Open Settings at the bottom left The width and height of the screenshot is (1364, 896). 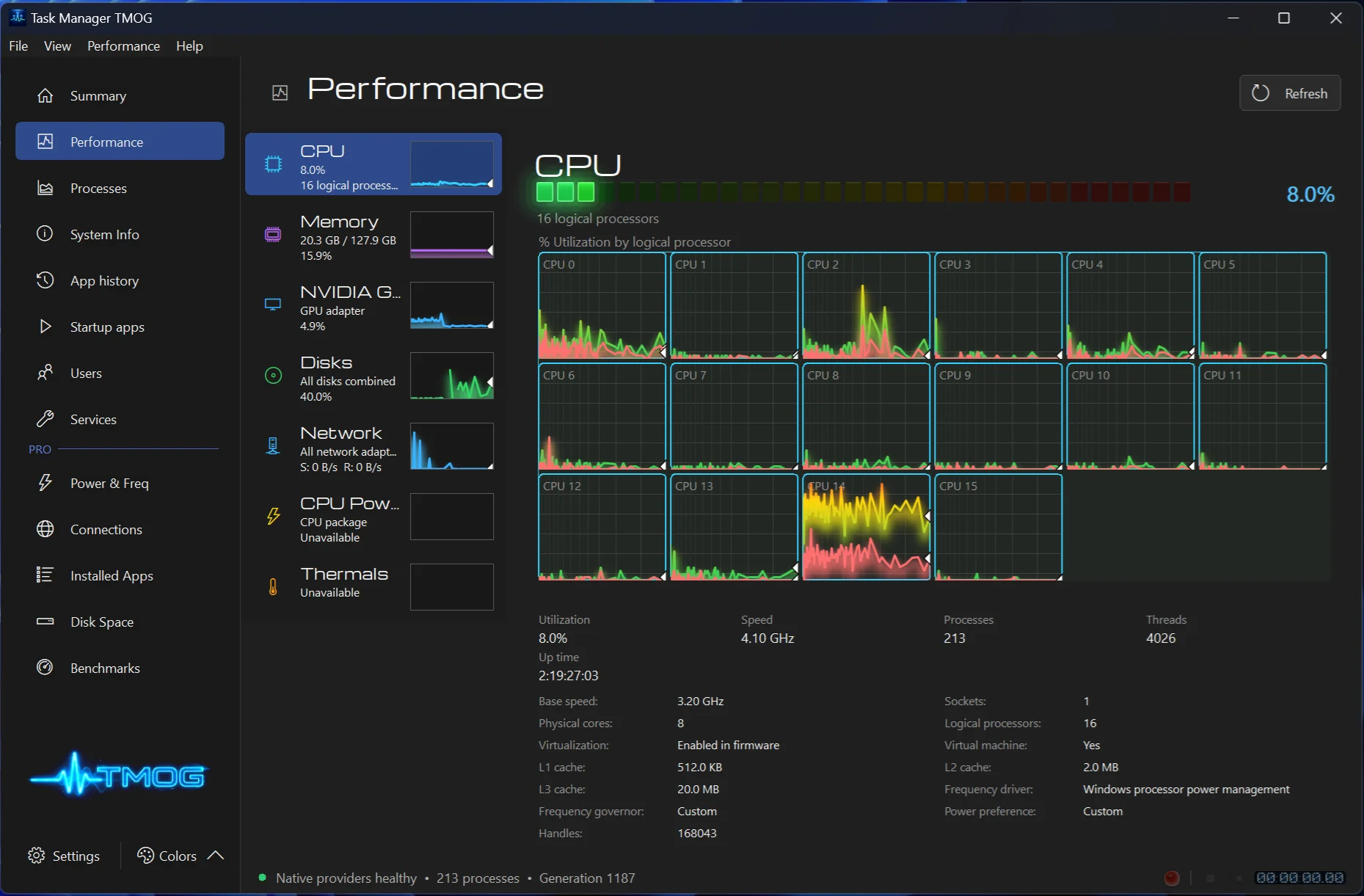point(64,856)
